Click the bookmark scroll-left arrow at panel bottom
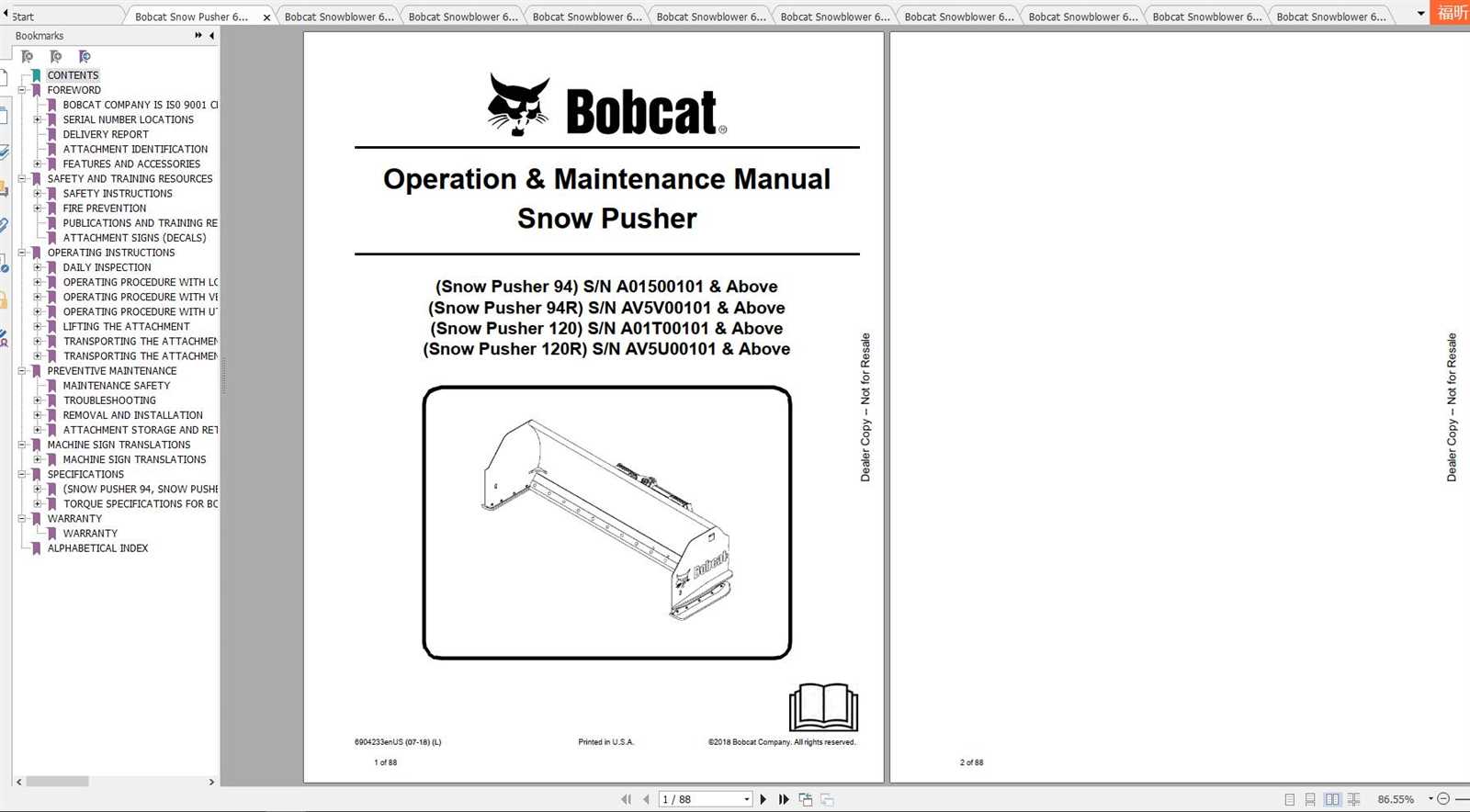 (x=19, y=782)
